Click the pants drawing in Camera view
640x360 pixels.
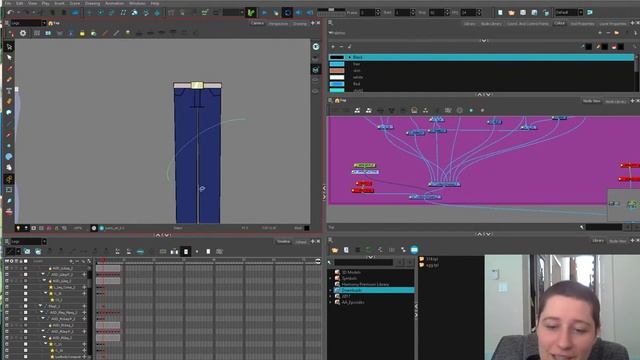pos(198,153)
